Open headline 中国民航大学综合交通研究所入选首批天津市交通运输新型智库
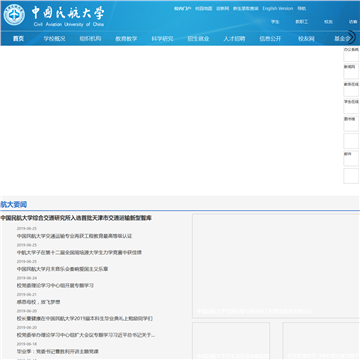This screenshot has width=360, height=360. click(x=76, y=218)
